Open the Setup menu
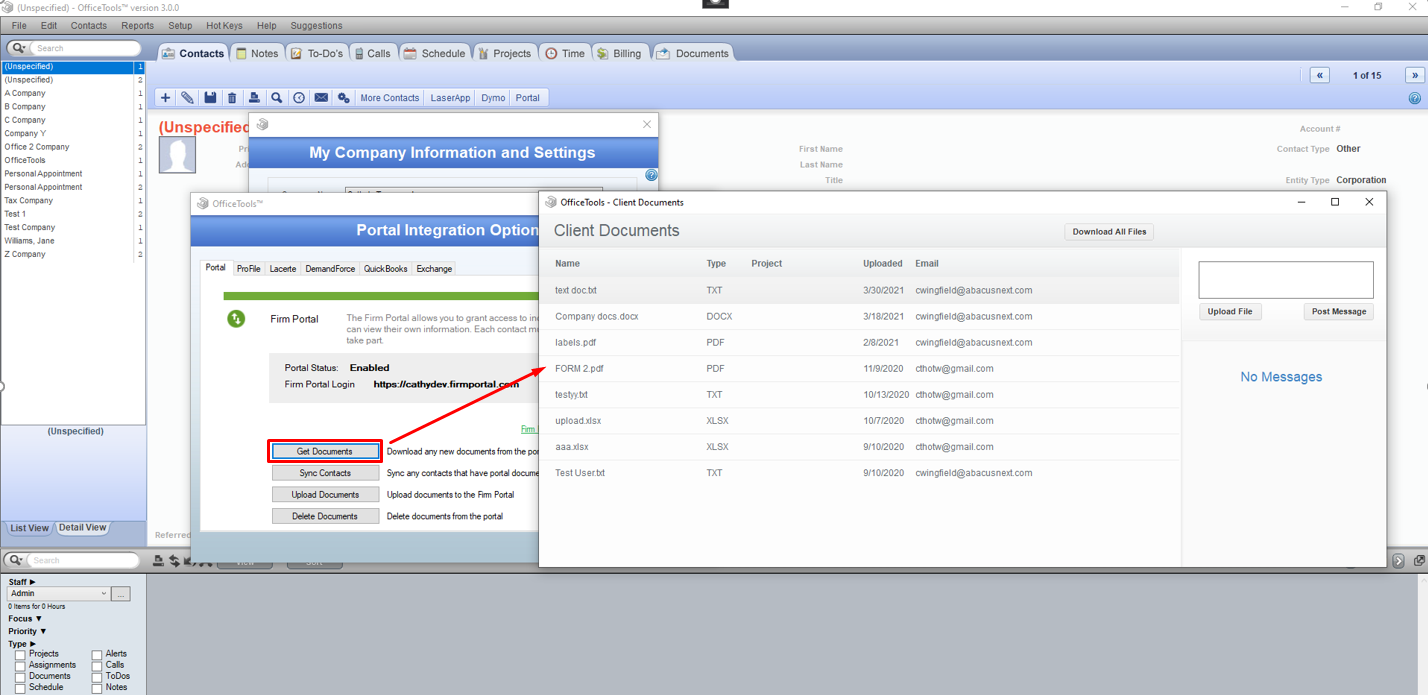 pyautogui.click(x=180, y=26)
